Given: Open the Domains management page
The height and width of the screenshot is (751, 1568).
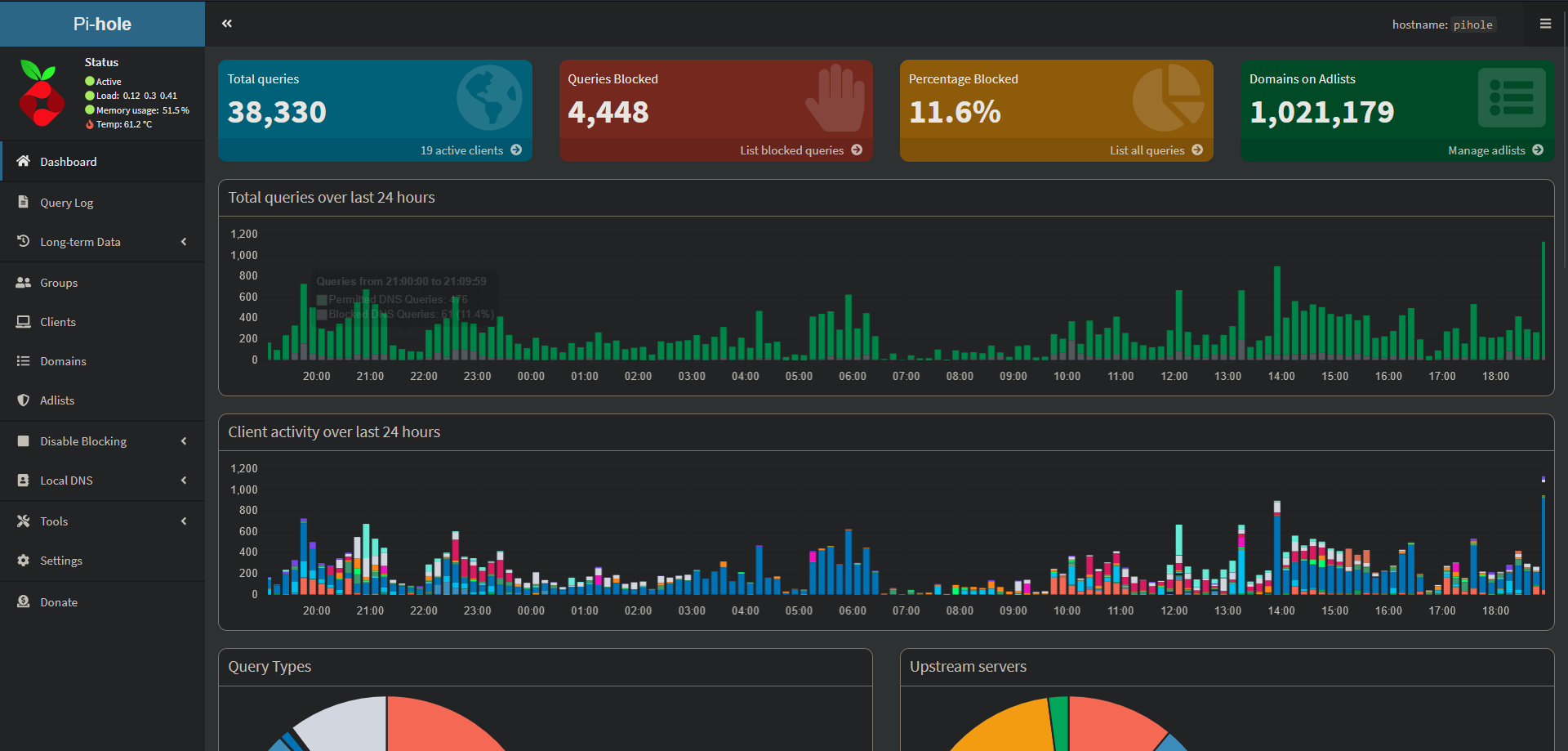Looking at the screenshot, I should (x=102, y=360).
